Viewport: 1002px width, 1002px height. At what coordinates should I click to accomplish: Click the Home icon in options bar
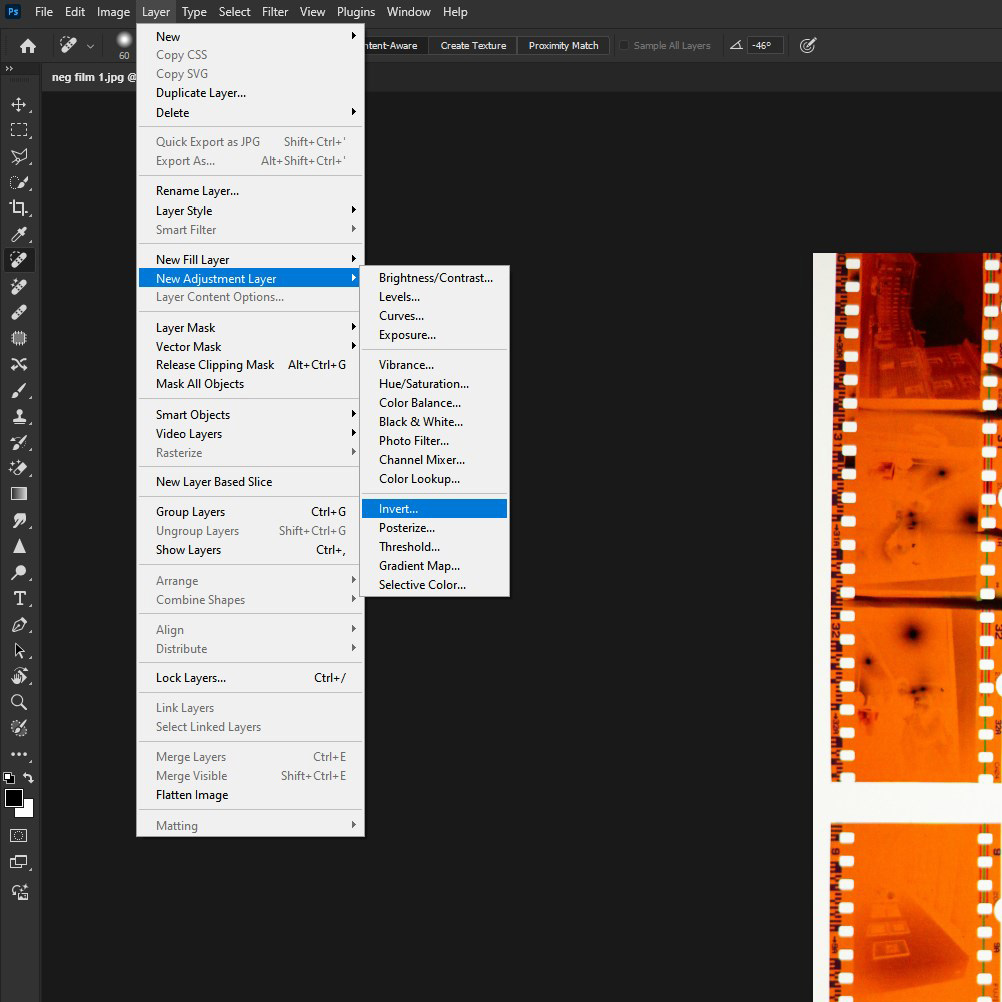(x=27, y=45)
